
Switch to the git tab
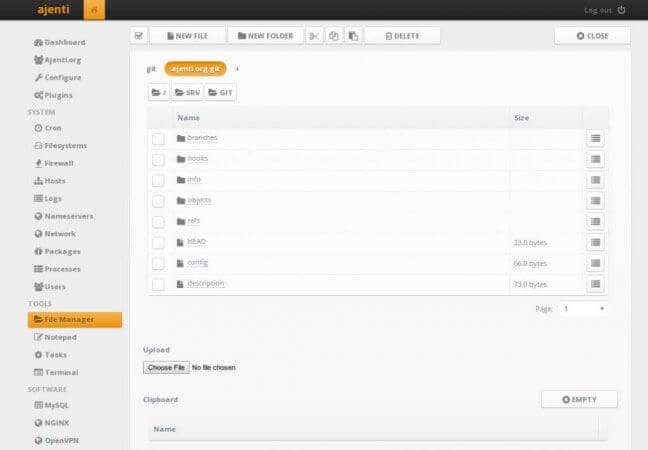point(151,69)
